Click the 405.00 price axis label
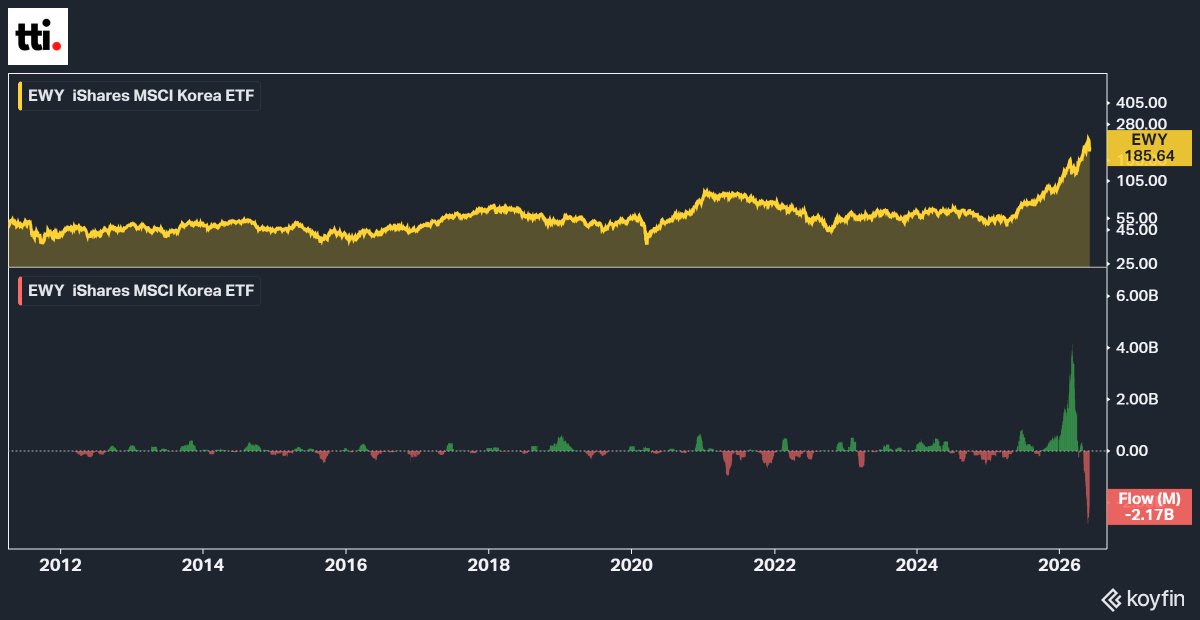1200x620 pixels. pyautogui.click(x=1143, y=103)
